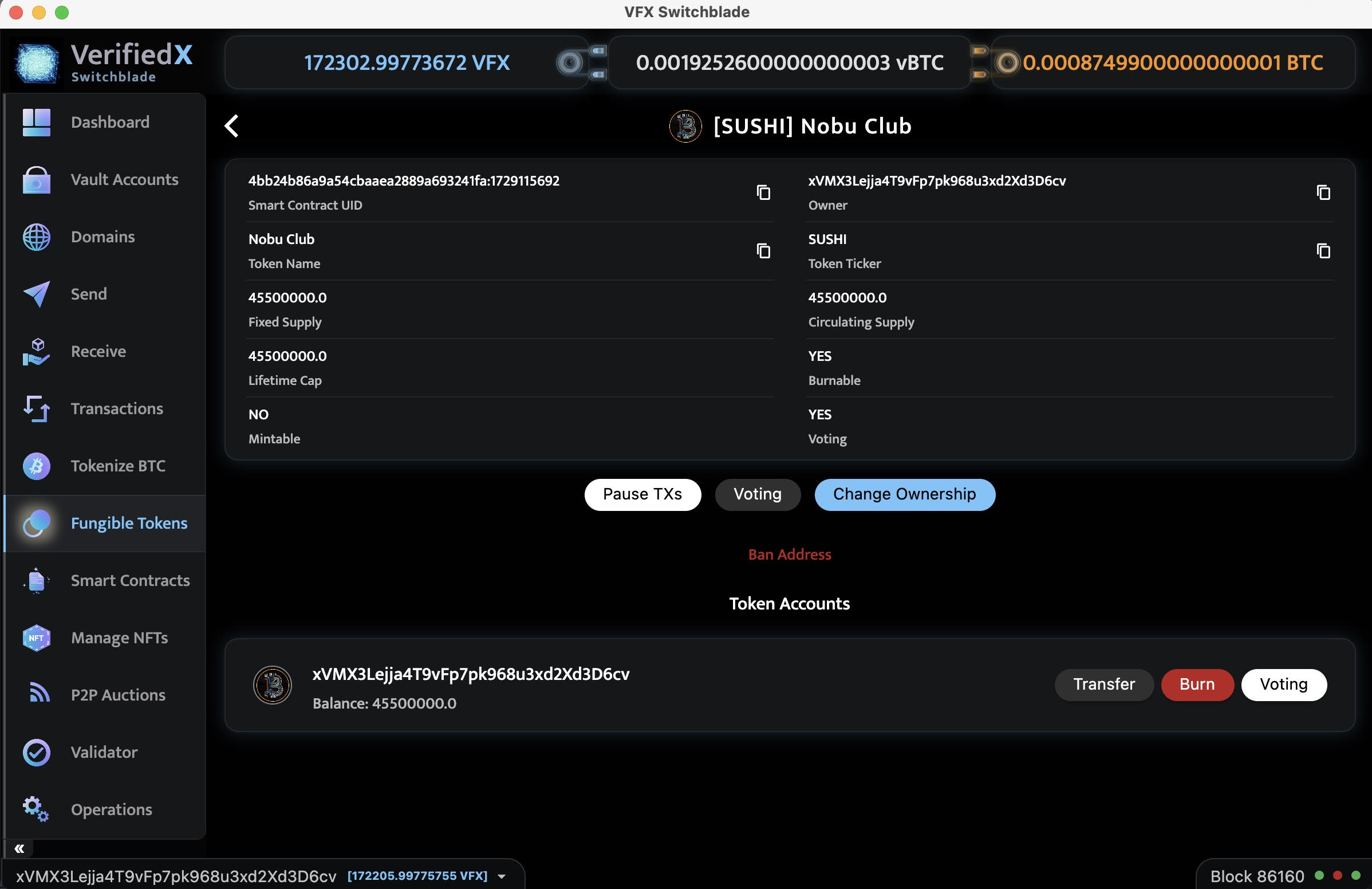The height and width of the screenshot is (889, 1372).
Task: Click the Transactions arrows icon
Action: [x=36, y=409]
